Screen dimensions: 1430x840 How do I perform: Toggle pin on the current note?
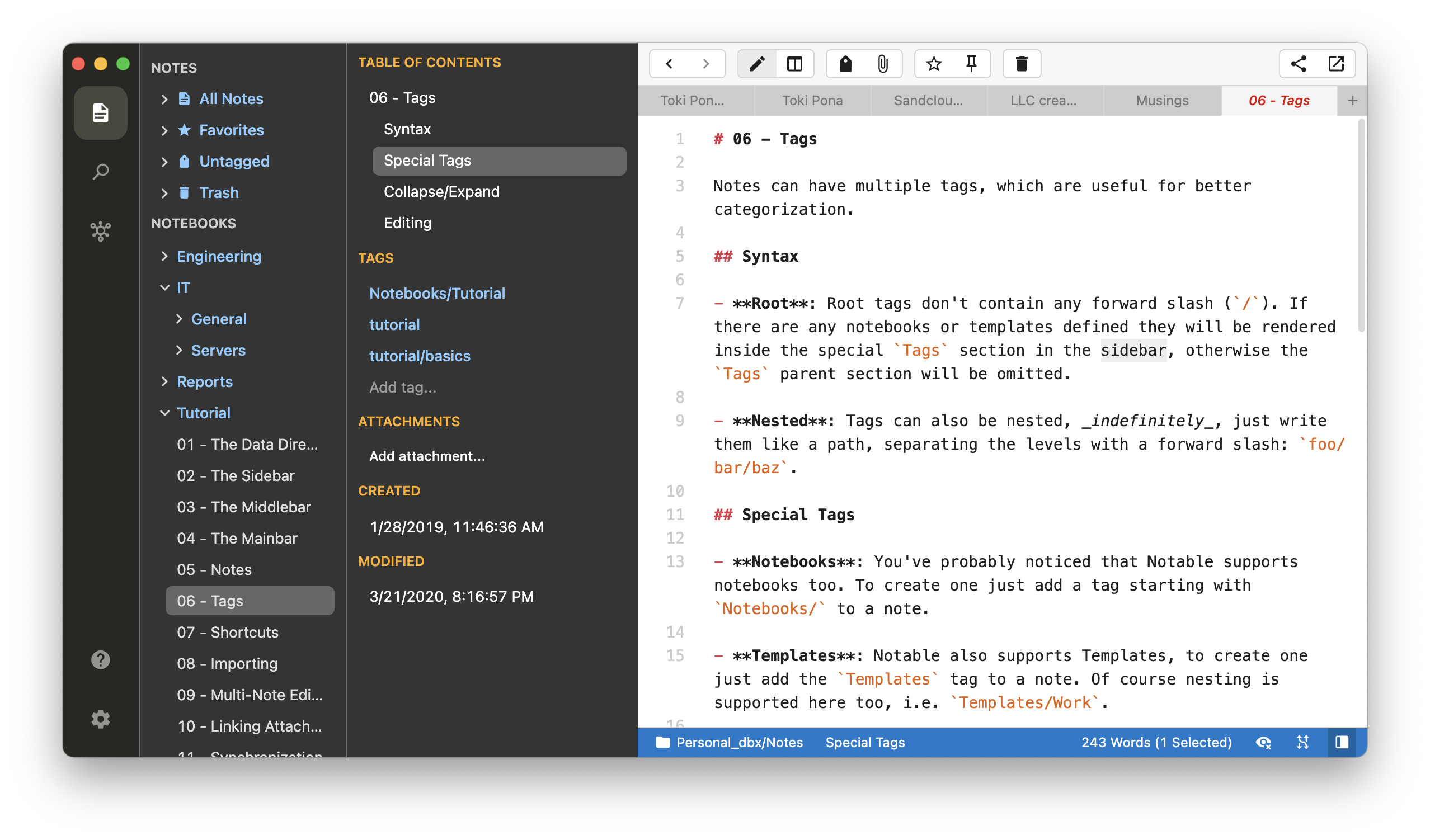click(x=971, y=64)
